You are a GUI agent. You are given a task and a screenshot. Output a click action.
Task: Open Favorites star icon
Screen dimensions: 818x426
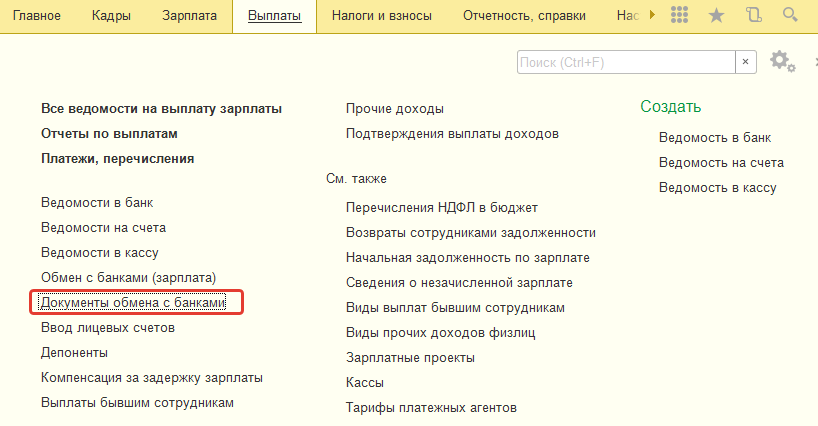716,15
